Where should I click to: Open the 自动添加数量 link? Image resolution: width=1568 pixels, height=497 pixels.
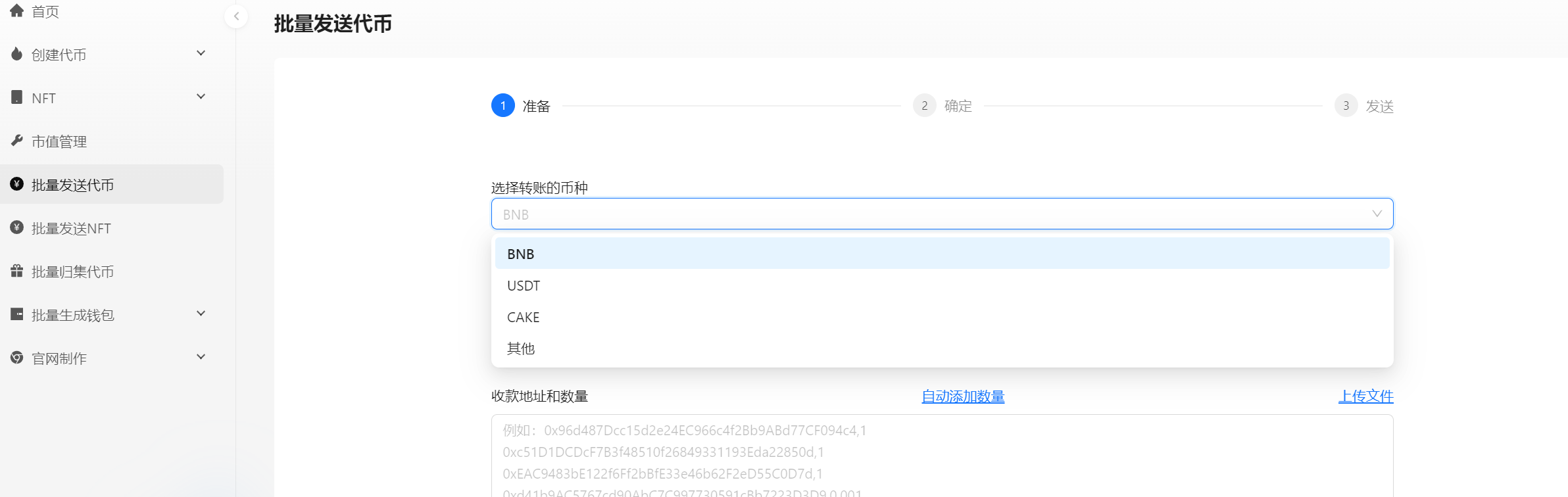pyautogui.click(x=963, y=396)
